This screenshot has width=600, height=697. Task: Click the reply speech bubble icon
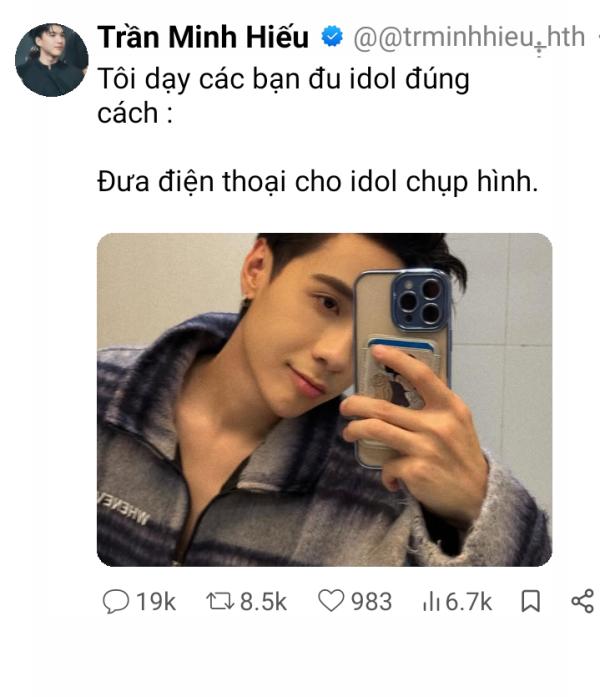[116, 601]
